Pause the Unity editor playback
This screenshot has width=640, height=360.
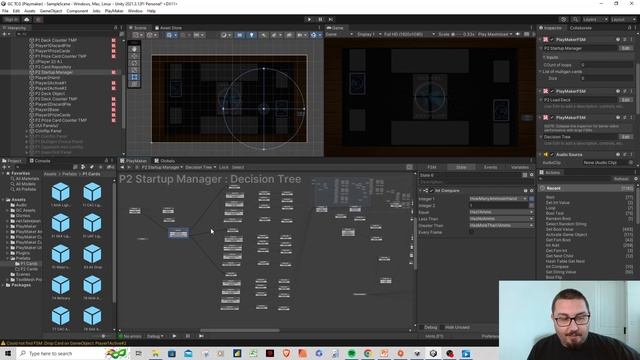tap(320, 19)
